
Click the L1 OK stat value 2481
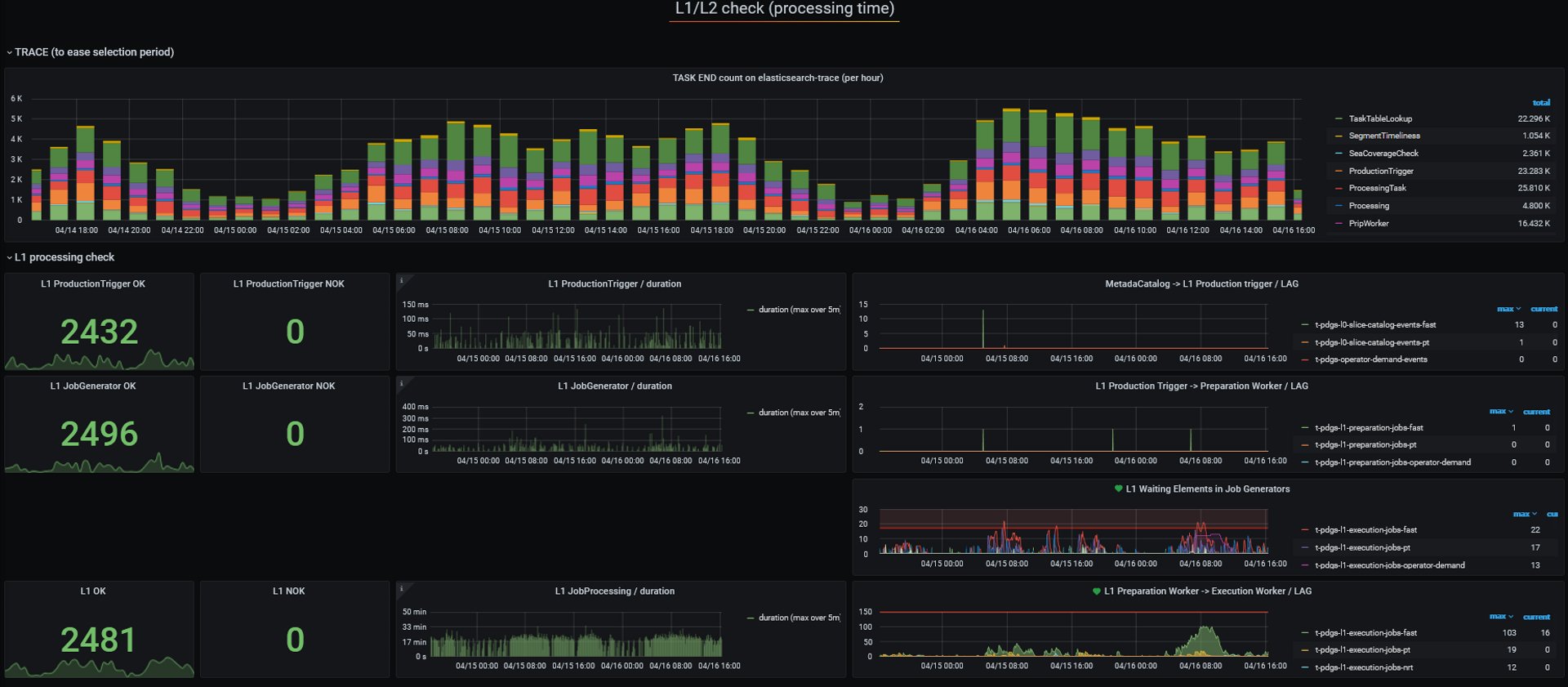(x=99, y=640)
